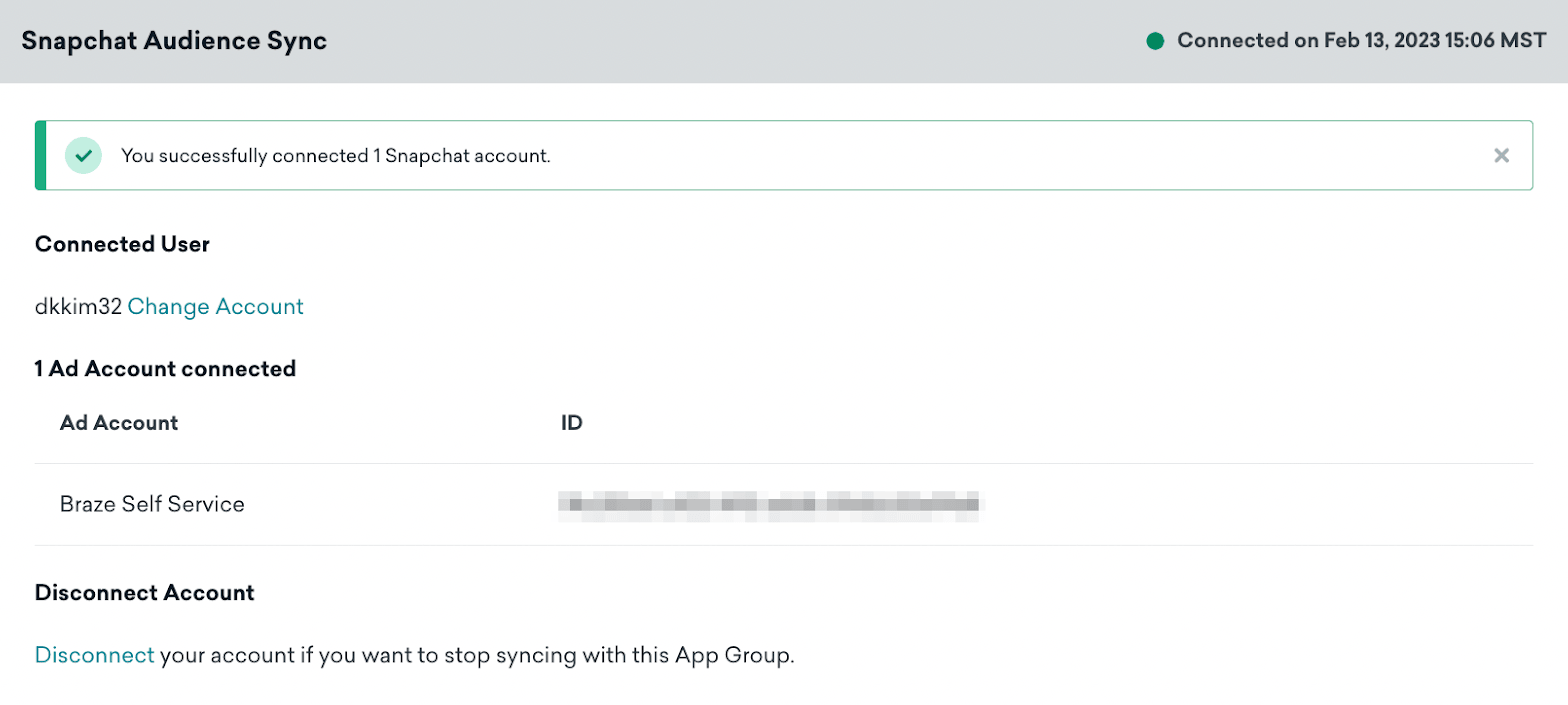This screenshot has height=705, width=1568.
Task: Click the green connected status dot
Action: 1155,41
